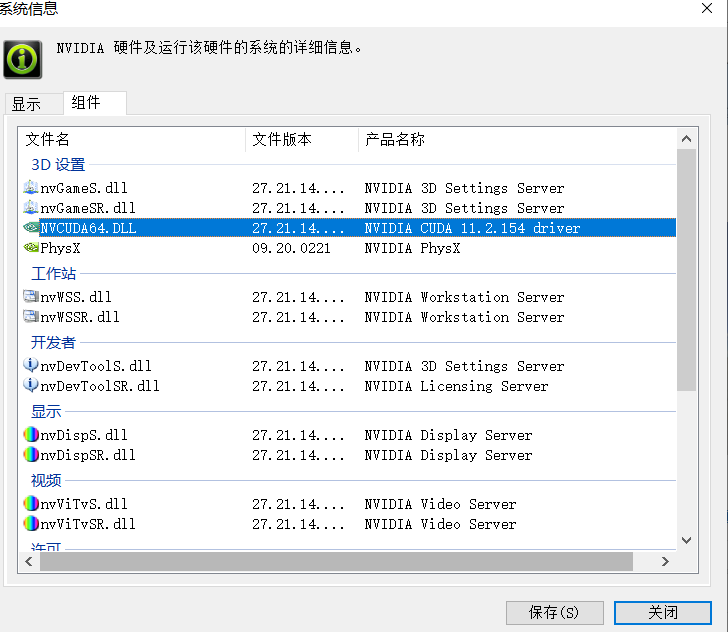Click the workstation icon beside nvWSSR.dll
Viewport: 728px width, 632px height.
pos(31,316)
